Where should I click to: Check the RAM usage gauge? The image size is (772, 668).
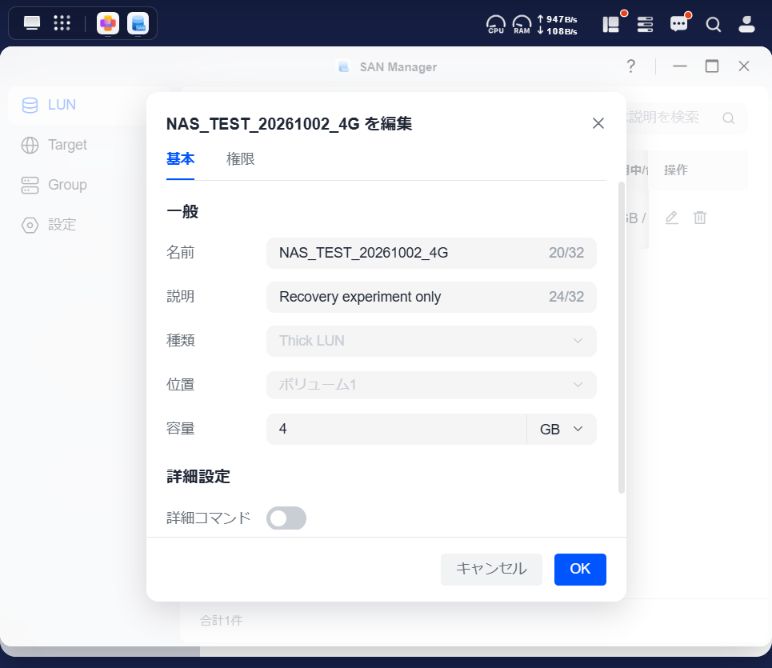tap(522, 24)
